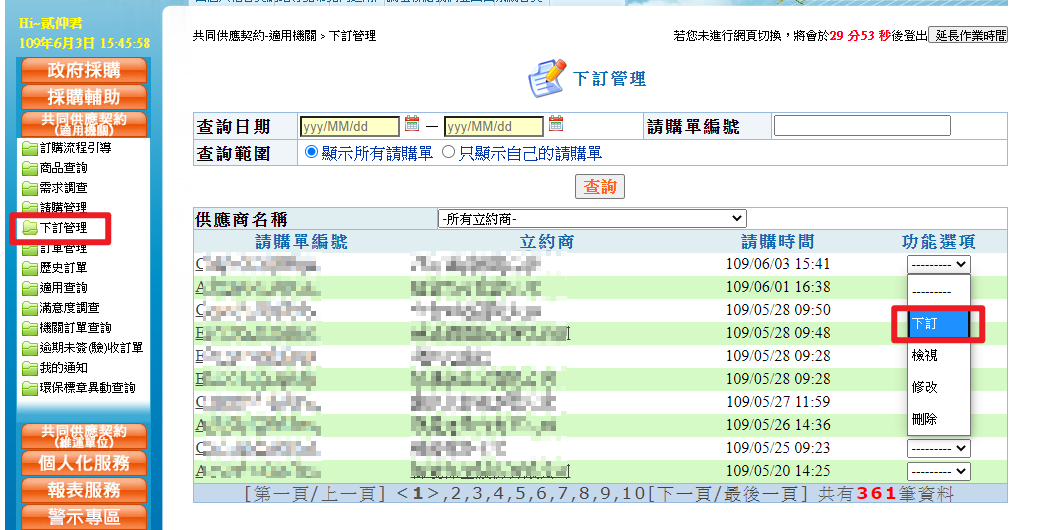Open the start date calendar picker icon
This screenshot has height=530, width=1041.
[x=412, y=123]
